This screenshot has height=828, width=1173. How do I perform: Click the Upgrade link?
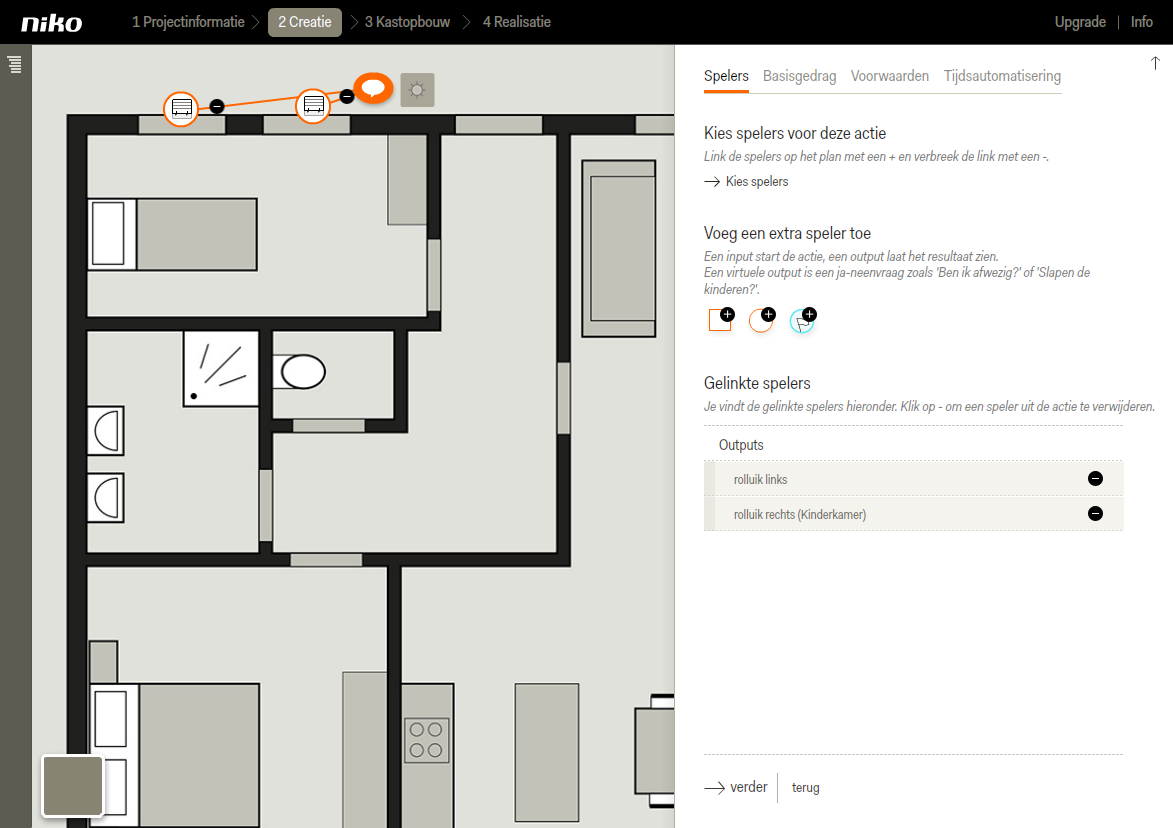point(1080,22)
